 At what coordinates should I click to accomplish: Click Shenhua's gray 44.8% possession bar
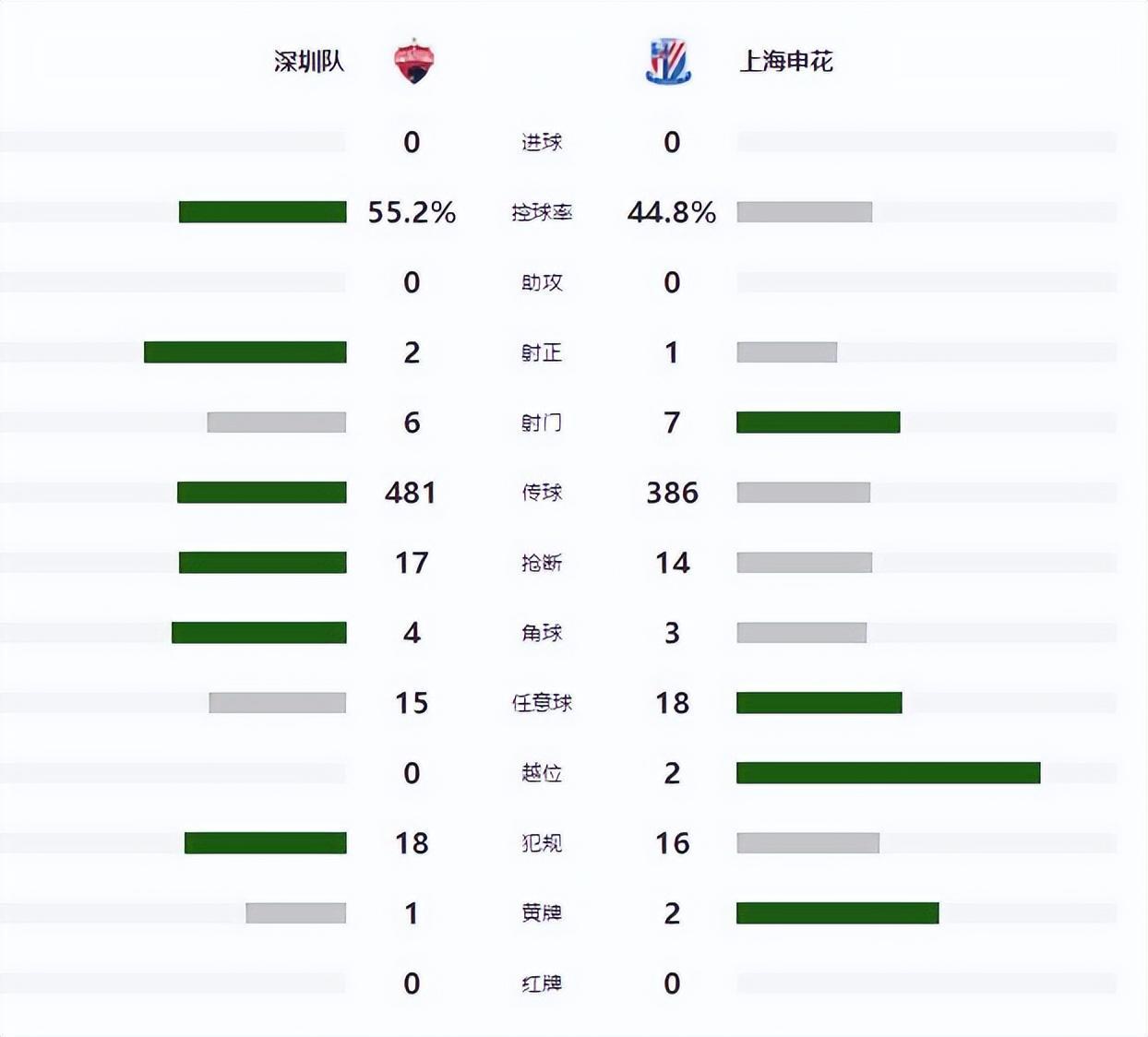(804, 212)
